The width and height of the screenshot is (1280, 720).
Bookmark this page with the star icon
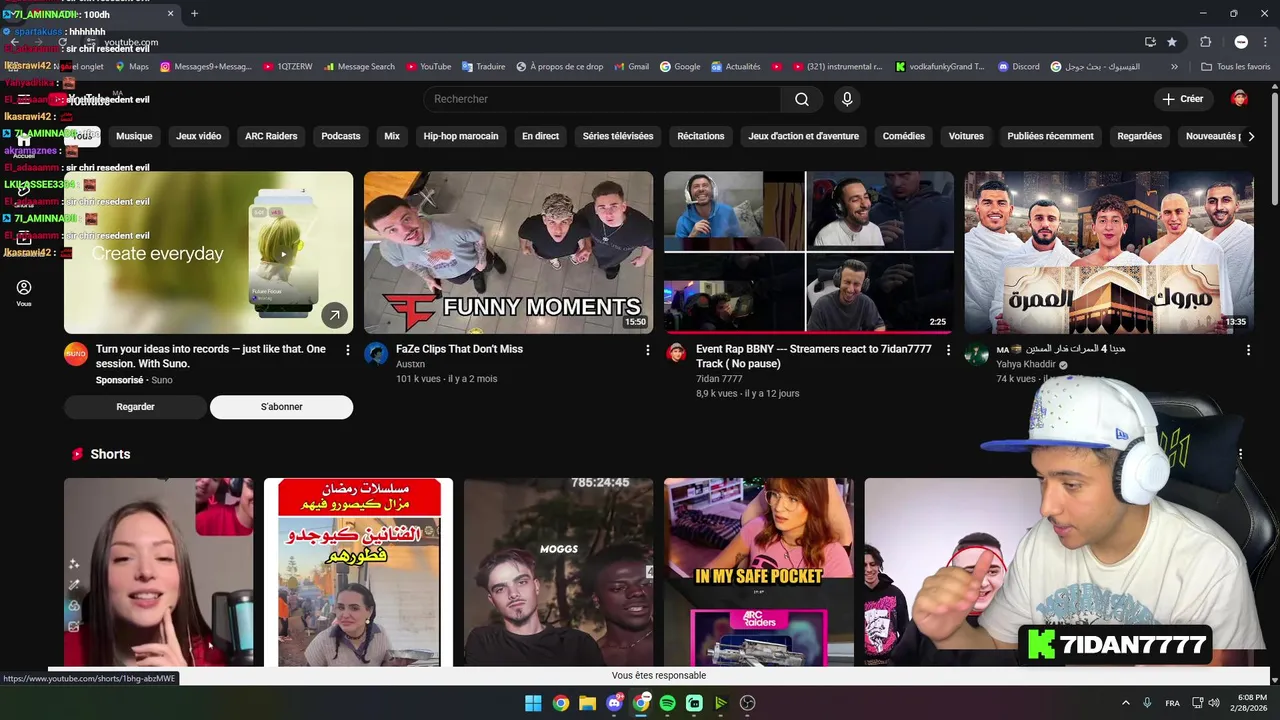(x=1171, y=42)
